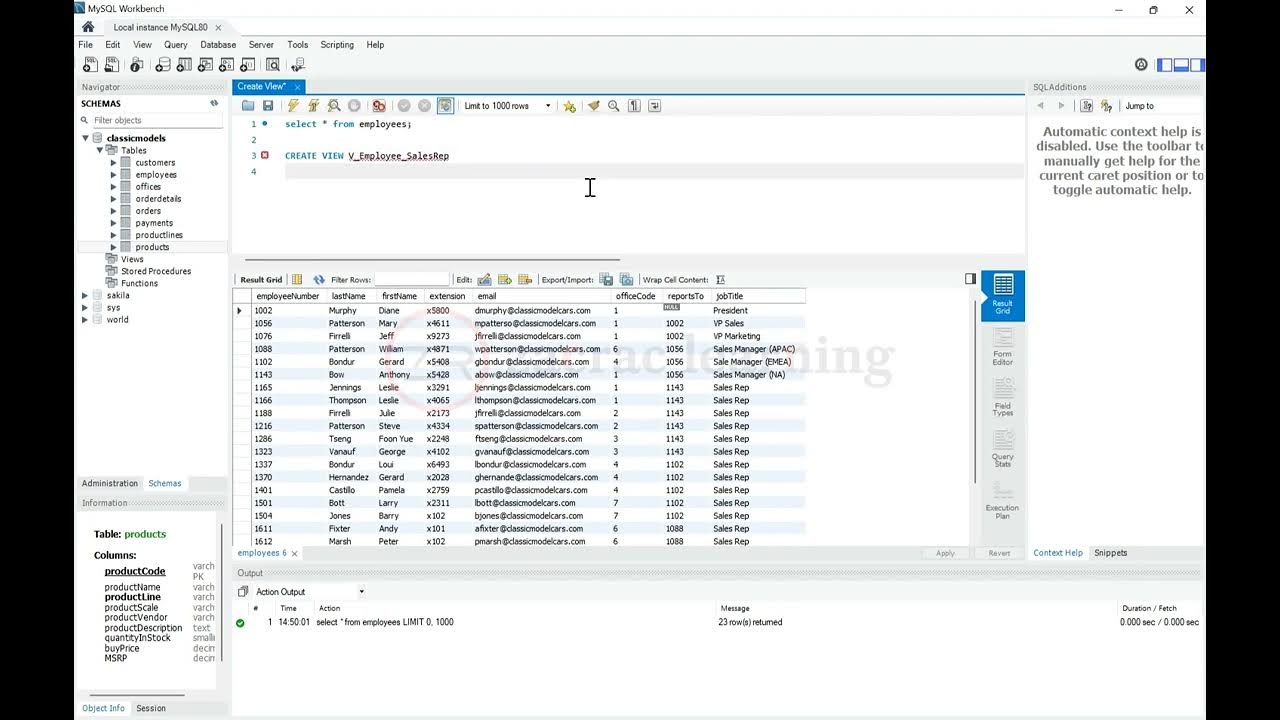Open the Server menu

[x=261, y=45]
